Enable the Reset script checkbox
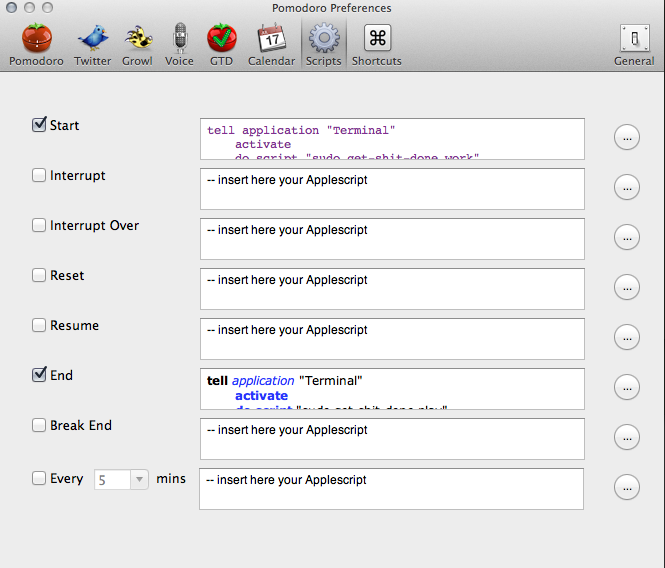This screenshot has width=665, height=568. 39,275
